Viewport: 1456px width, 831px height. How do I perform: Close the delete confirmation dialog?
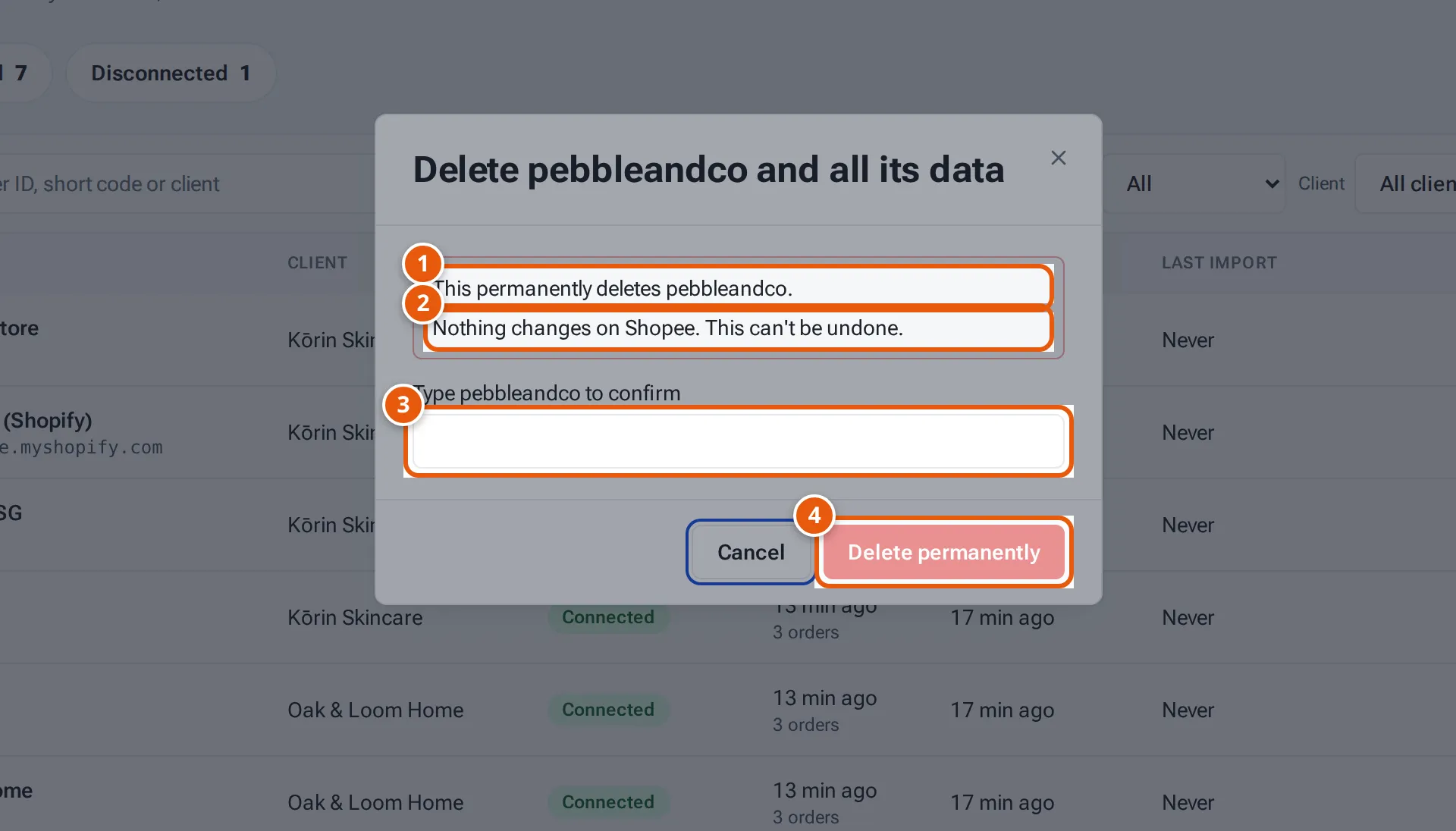coord(1058,158)
